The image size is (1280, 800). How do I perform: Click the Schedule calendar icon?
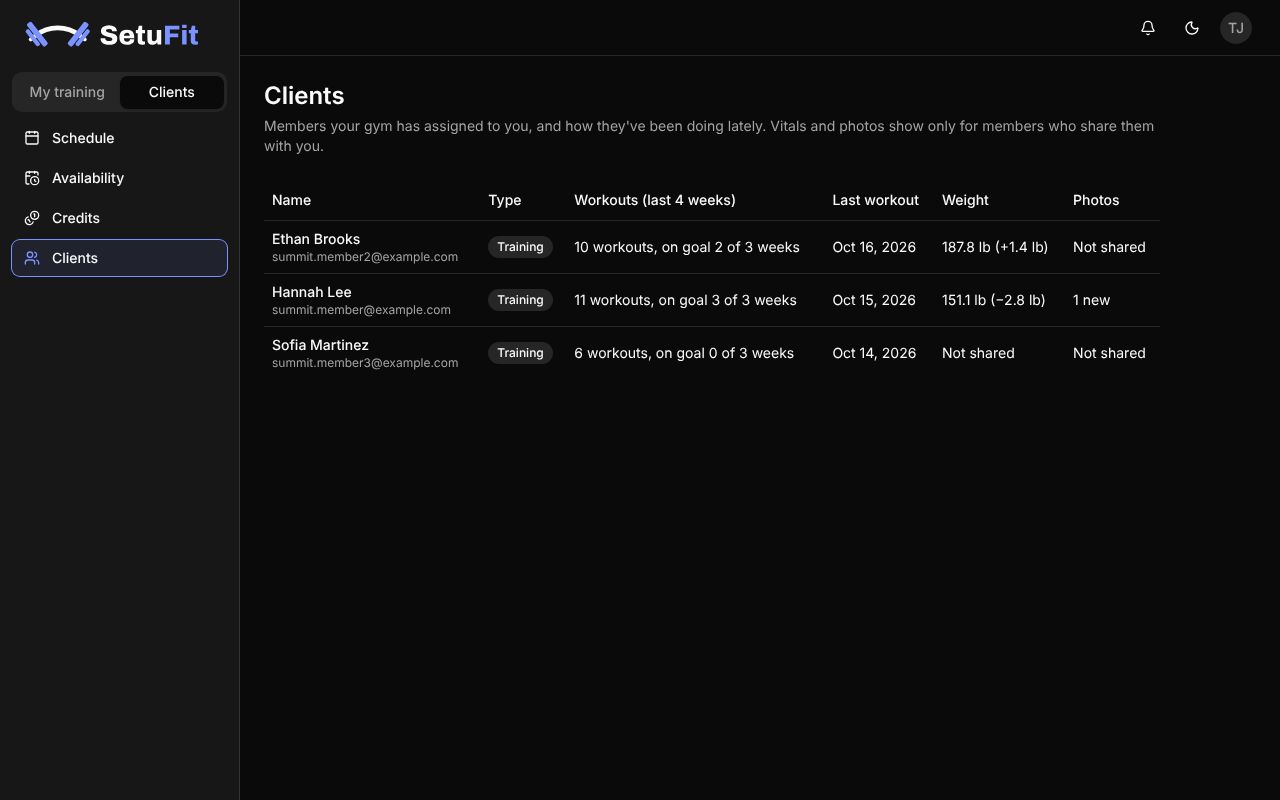point(32,138)
